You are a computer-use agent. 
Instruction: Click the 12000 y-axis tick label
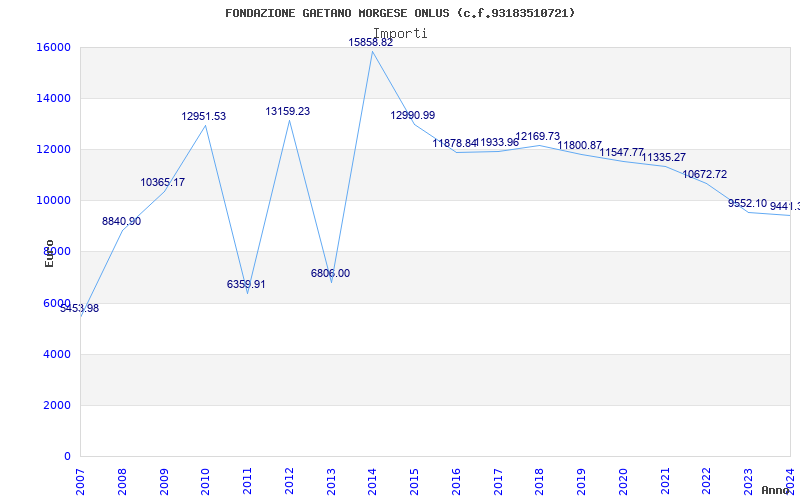click(x=53, y=149)
